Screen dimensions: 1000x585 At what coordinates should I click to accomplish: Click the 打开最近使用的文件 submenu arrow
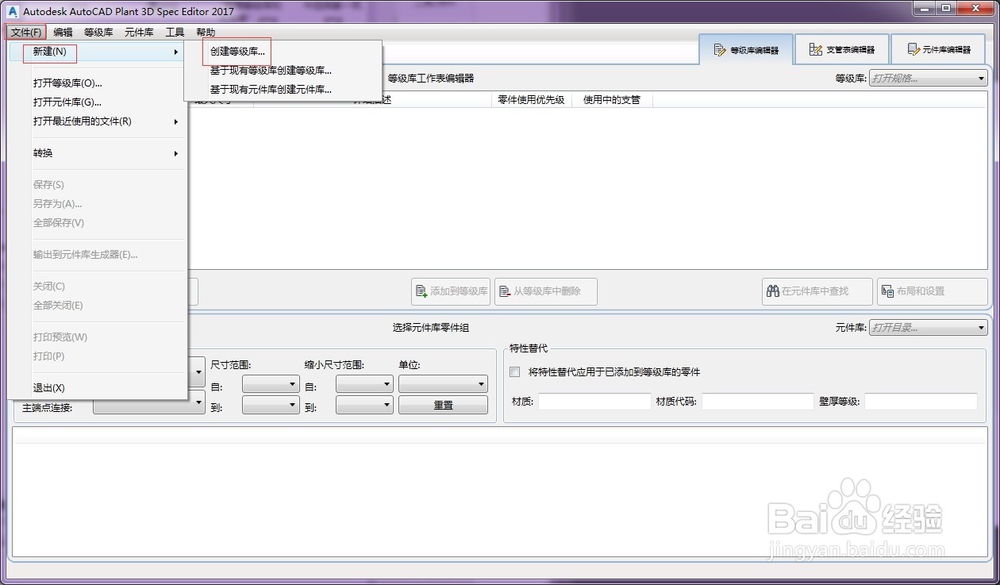coord(175,122)
